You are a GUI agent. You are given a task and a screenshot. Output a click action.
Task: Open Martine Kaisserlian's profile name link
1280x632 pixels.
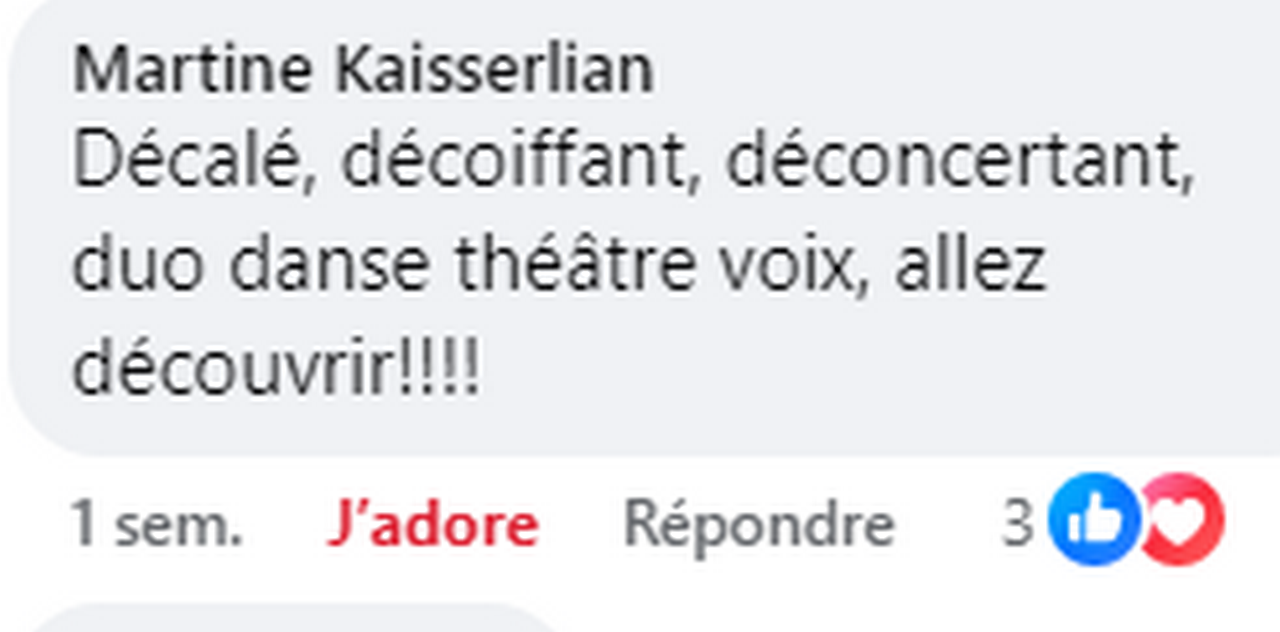363,70
